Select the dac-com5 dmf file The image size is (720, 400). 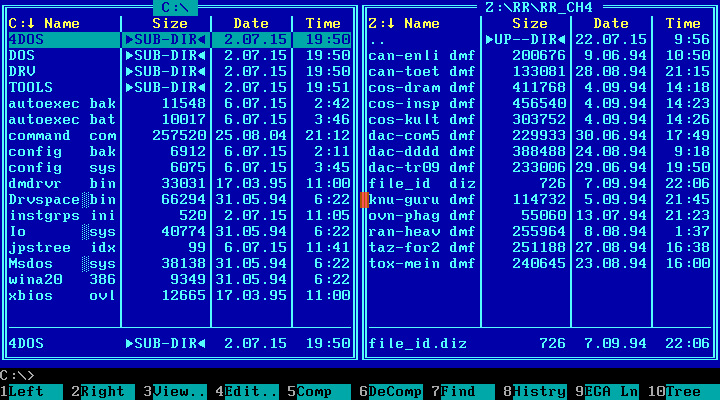coord(540,136)
